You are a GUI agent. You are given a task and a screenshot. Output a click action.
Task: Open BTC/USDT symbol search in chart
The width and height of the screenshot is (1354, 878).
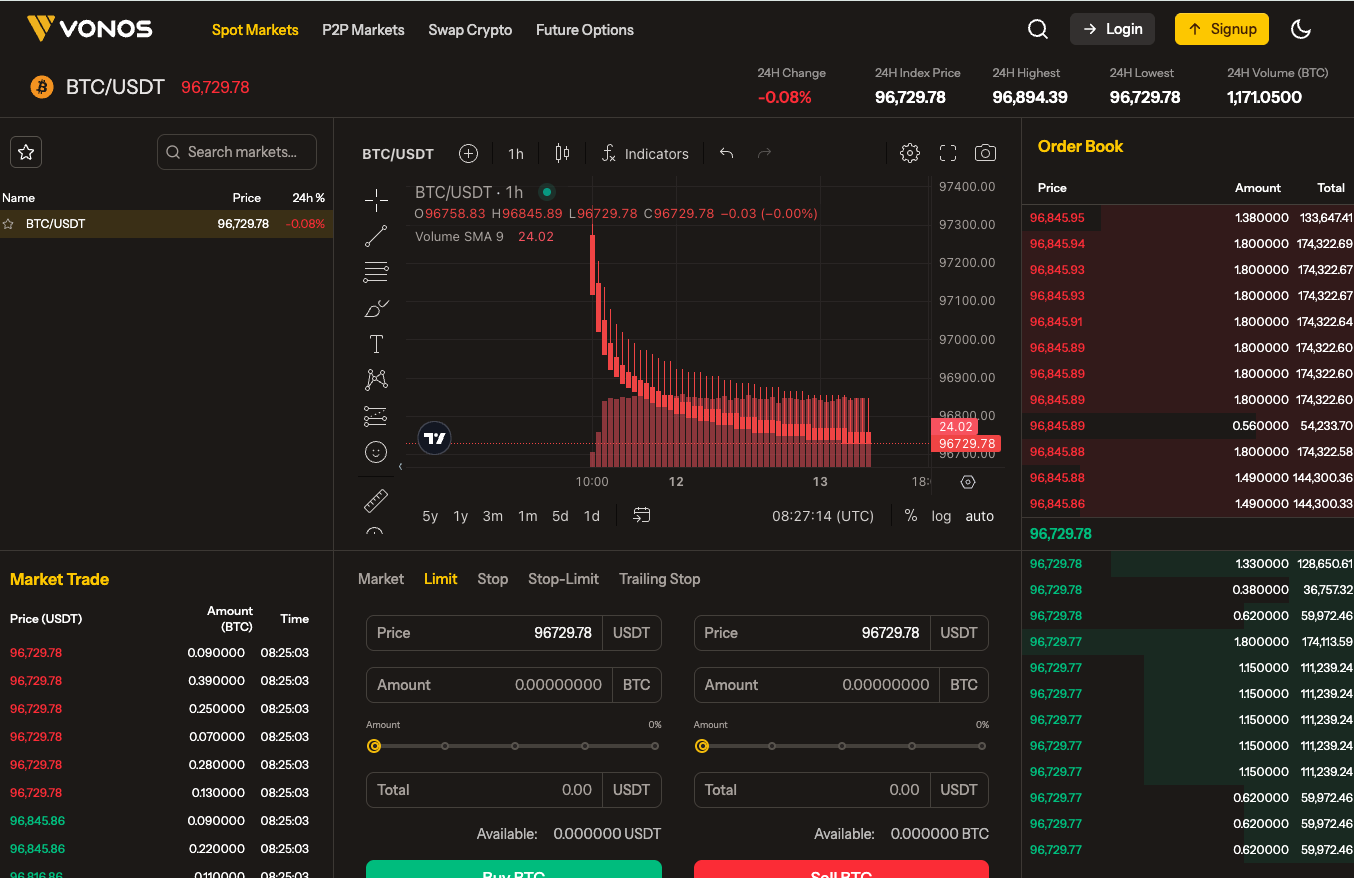point(398,153)
